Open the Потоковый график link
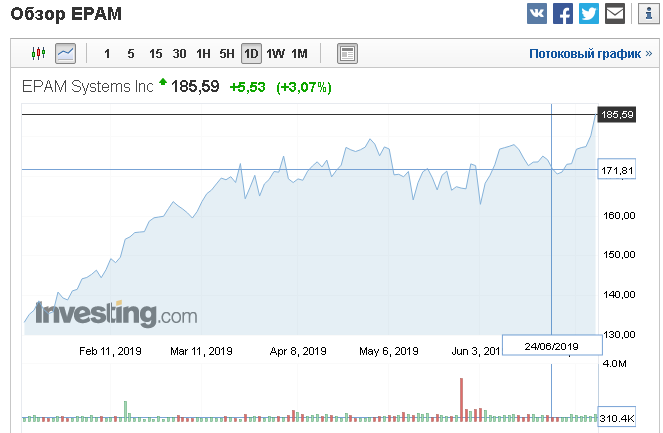 [591, 54]
